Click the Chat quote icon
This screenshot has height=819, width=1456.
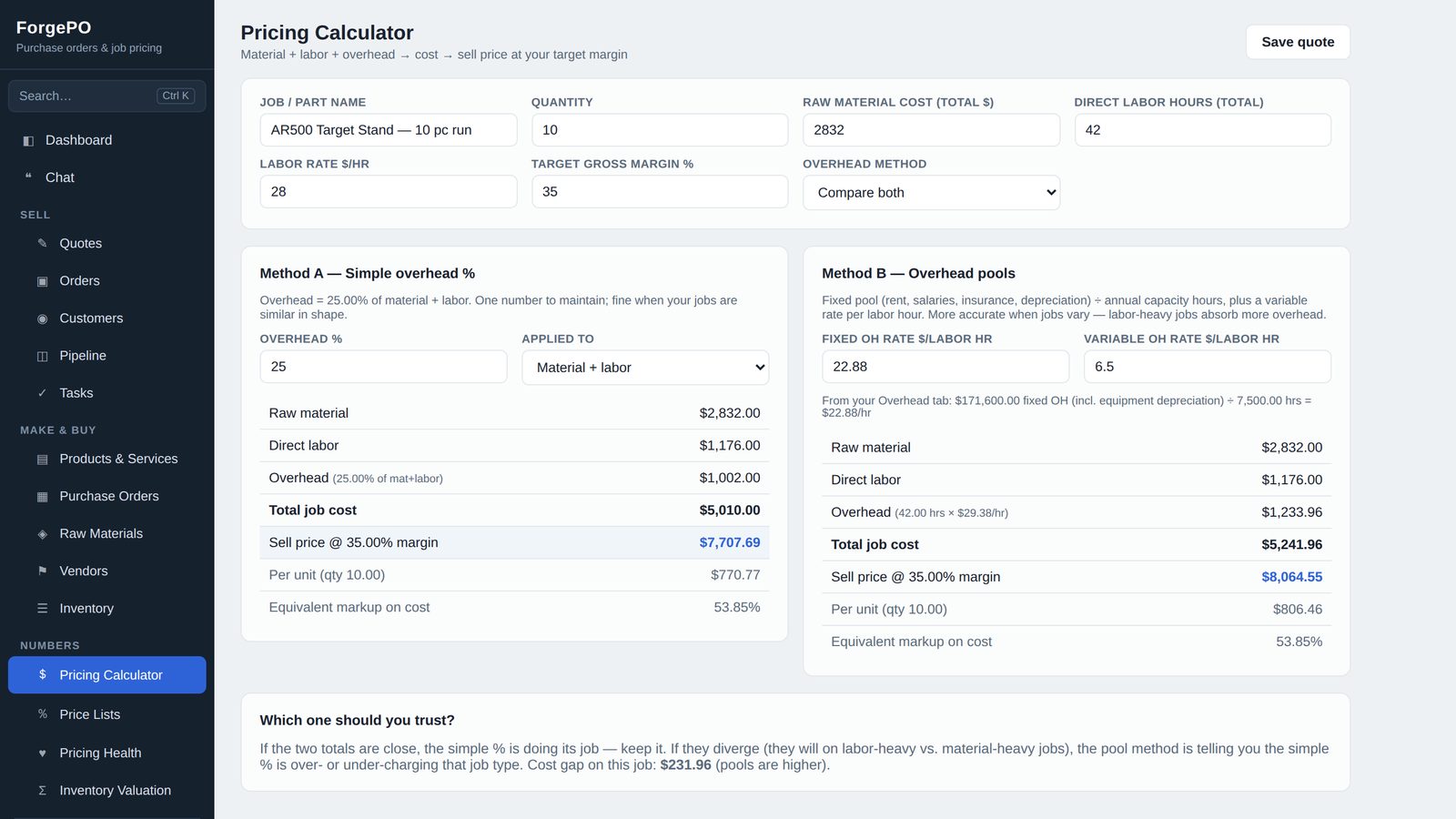(28, 177)
